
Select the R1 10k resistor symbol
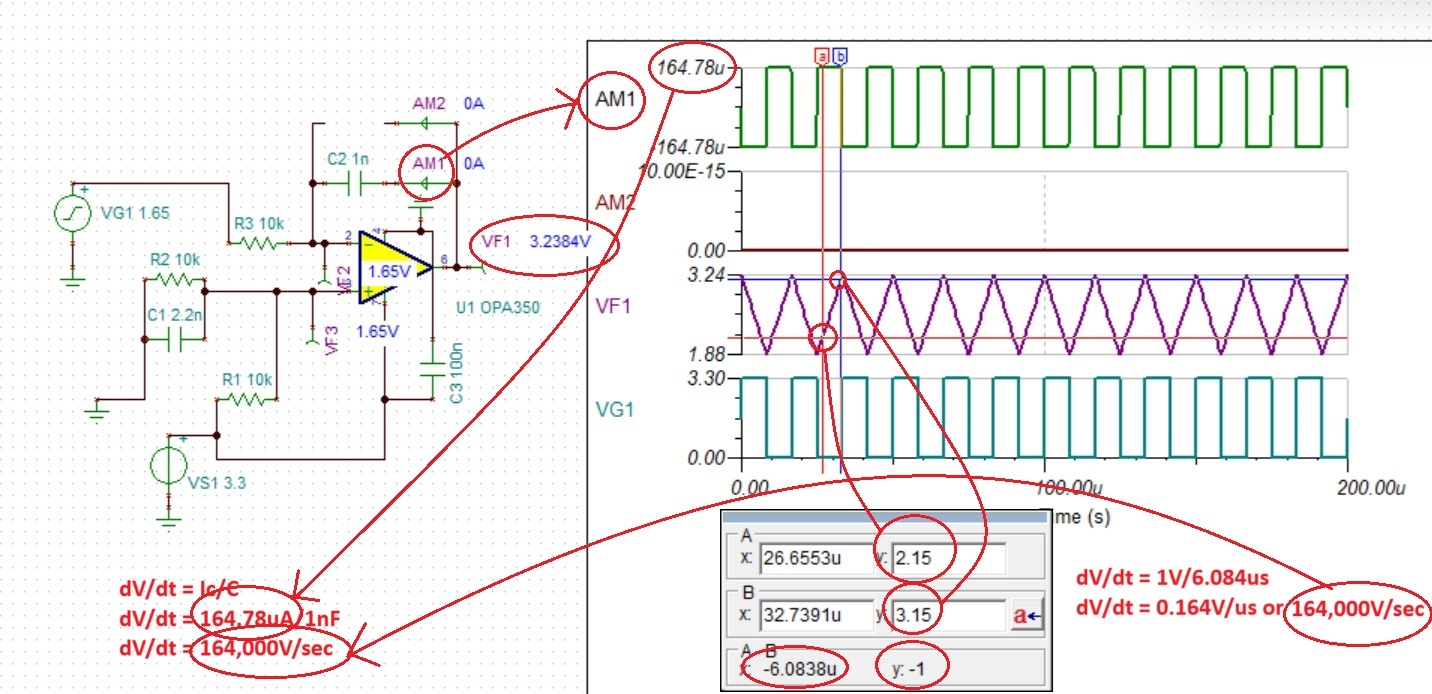pyautogui.click(x=245, y=398)
